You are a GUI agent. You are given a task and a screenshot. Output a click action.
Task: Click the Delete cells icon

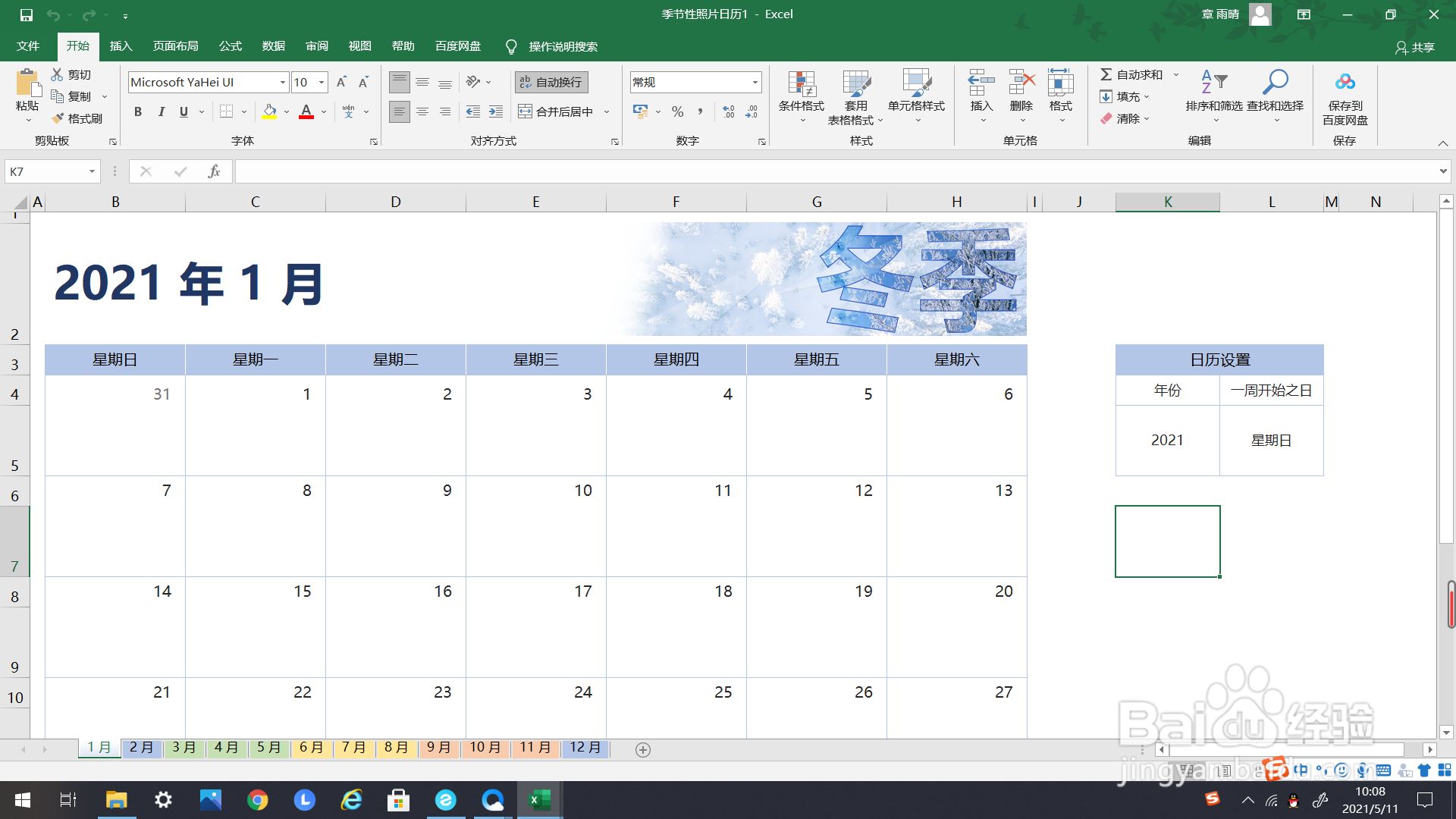[1021, 82]
